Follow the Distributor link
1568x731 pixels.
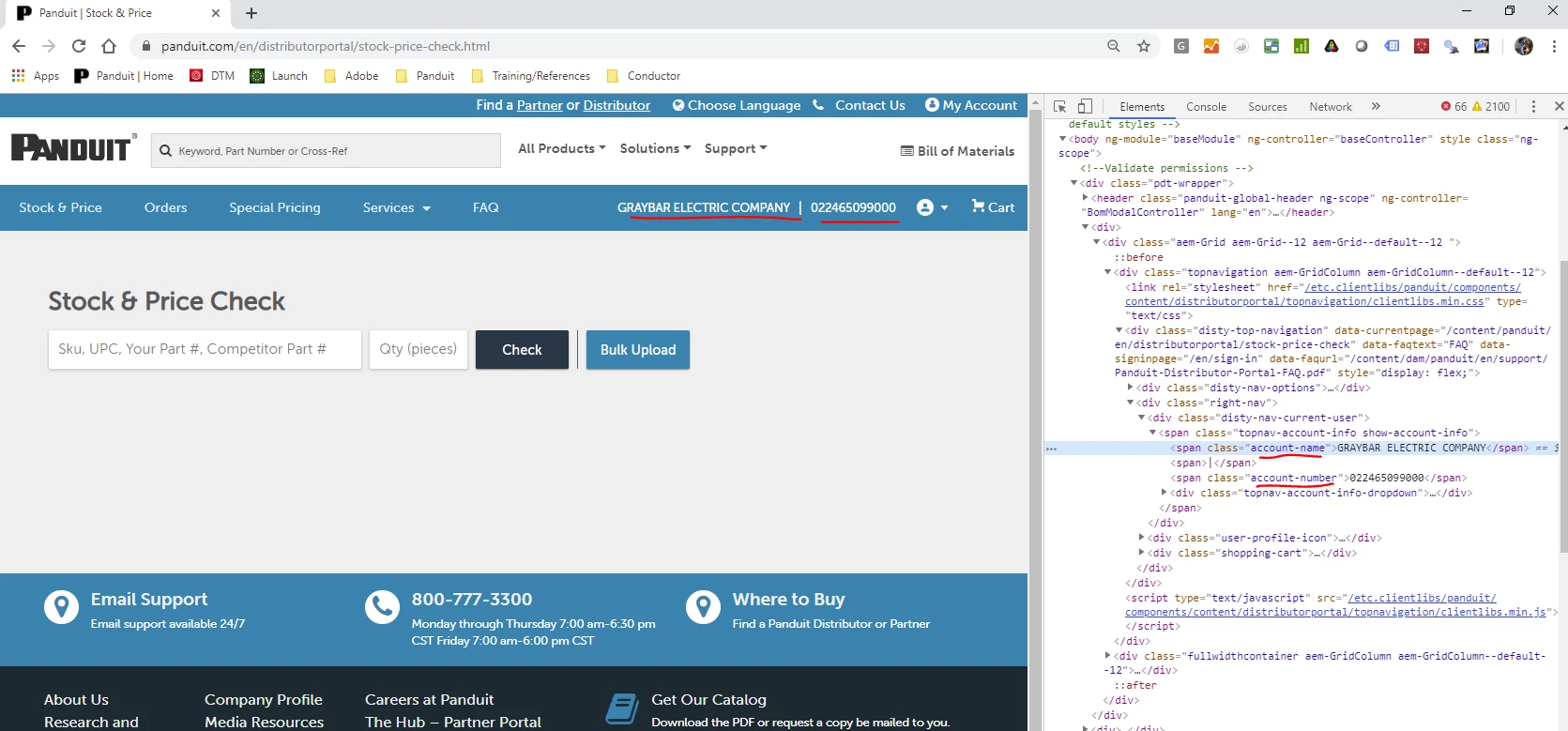pos(617,105)
